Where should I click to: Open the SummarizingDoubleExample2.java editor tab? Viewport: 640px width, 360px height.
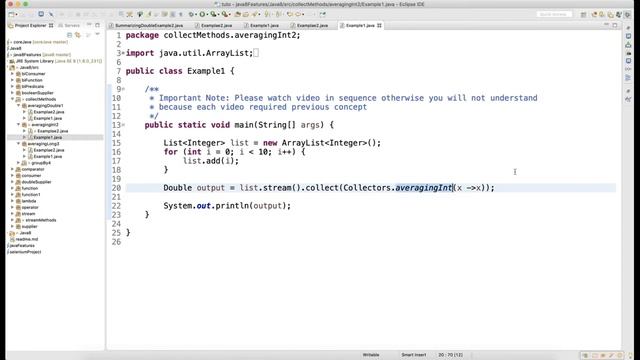[x=149, y=25]
